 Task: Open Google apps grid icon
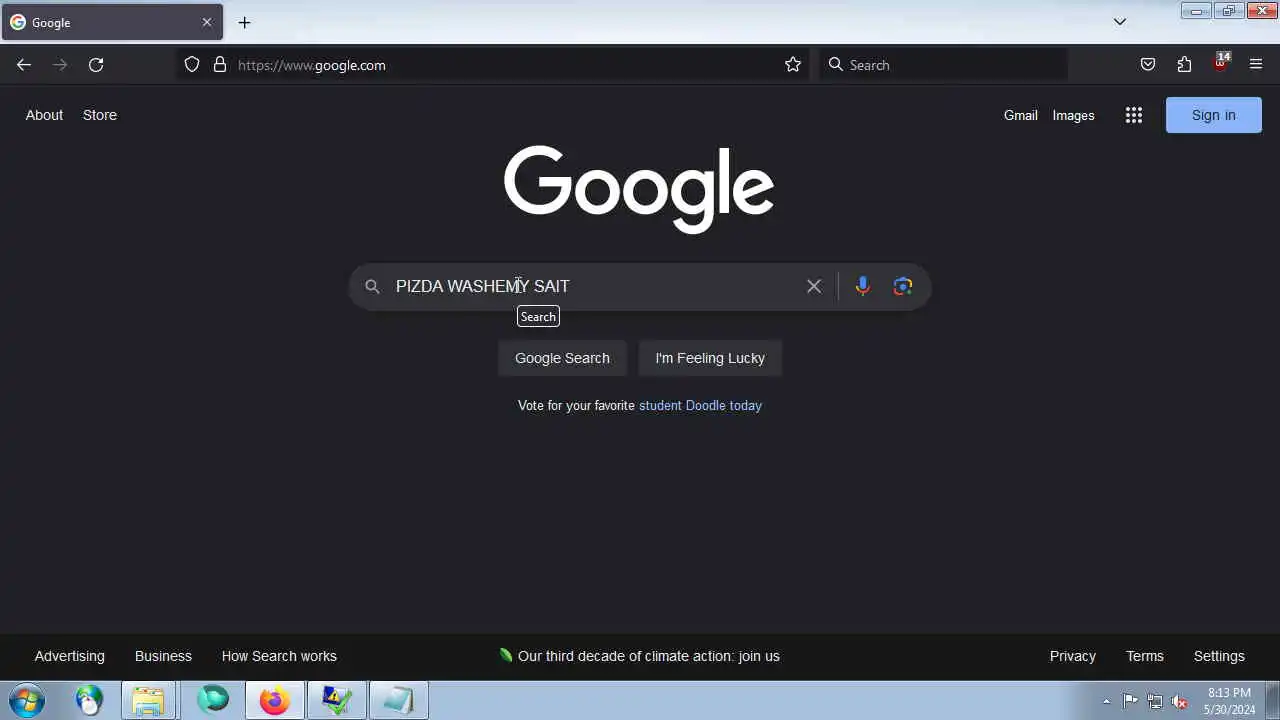(x=1133, y=115)
